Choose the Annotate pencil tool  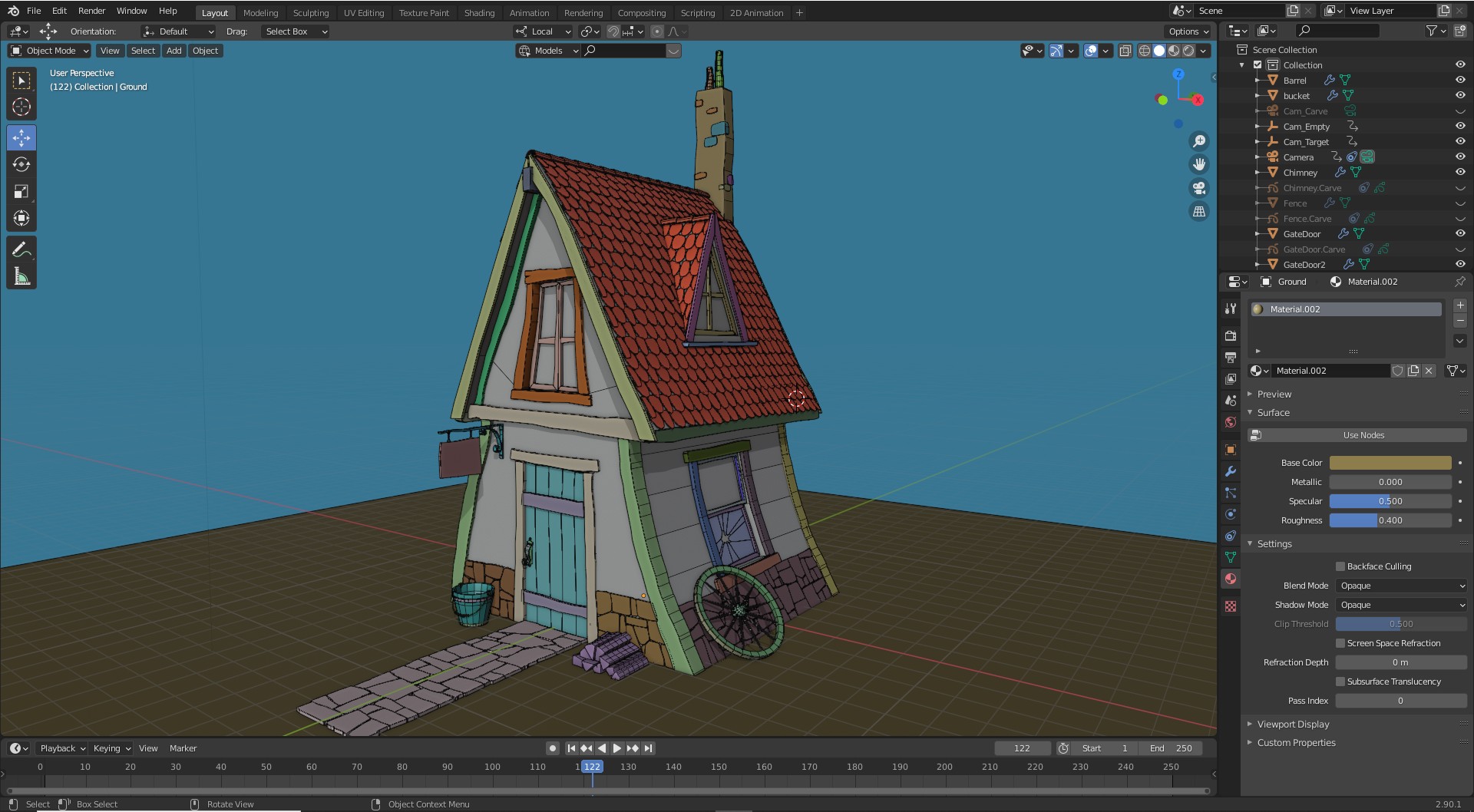(21, 249)
